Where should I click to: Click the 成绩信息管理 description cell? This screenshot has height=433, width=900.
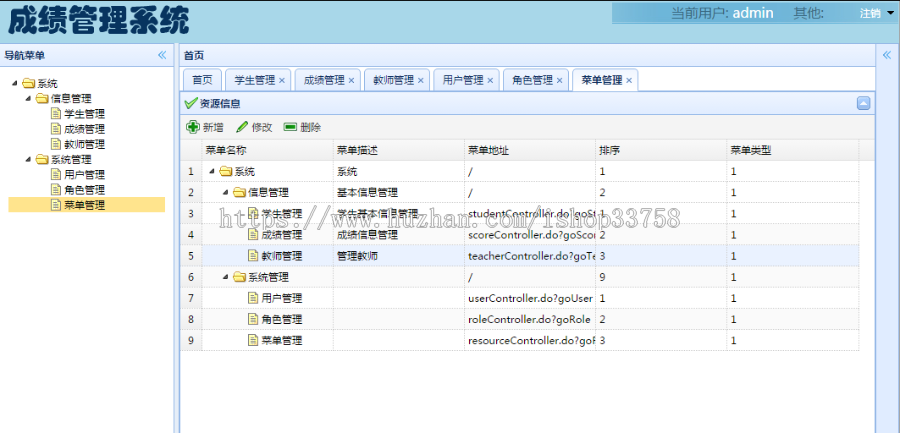pyautogui.click(x=399, y=235)
